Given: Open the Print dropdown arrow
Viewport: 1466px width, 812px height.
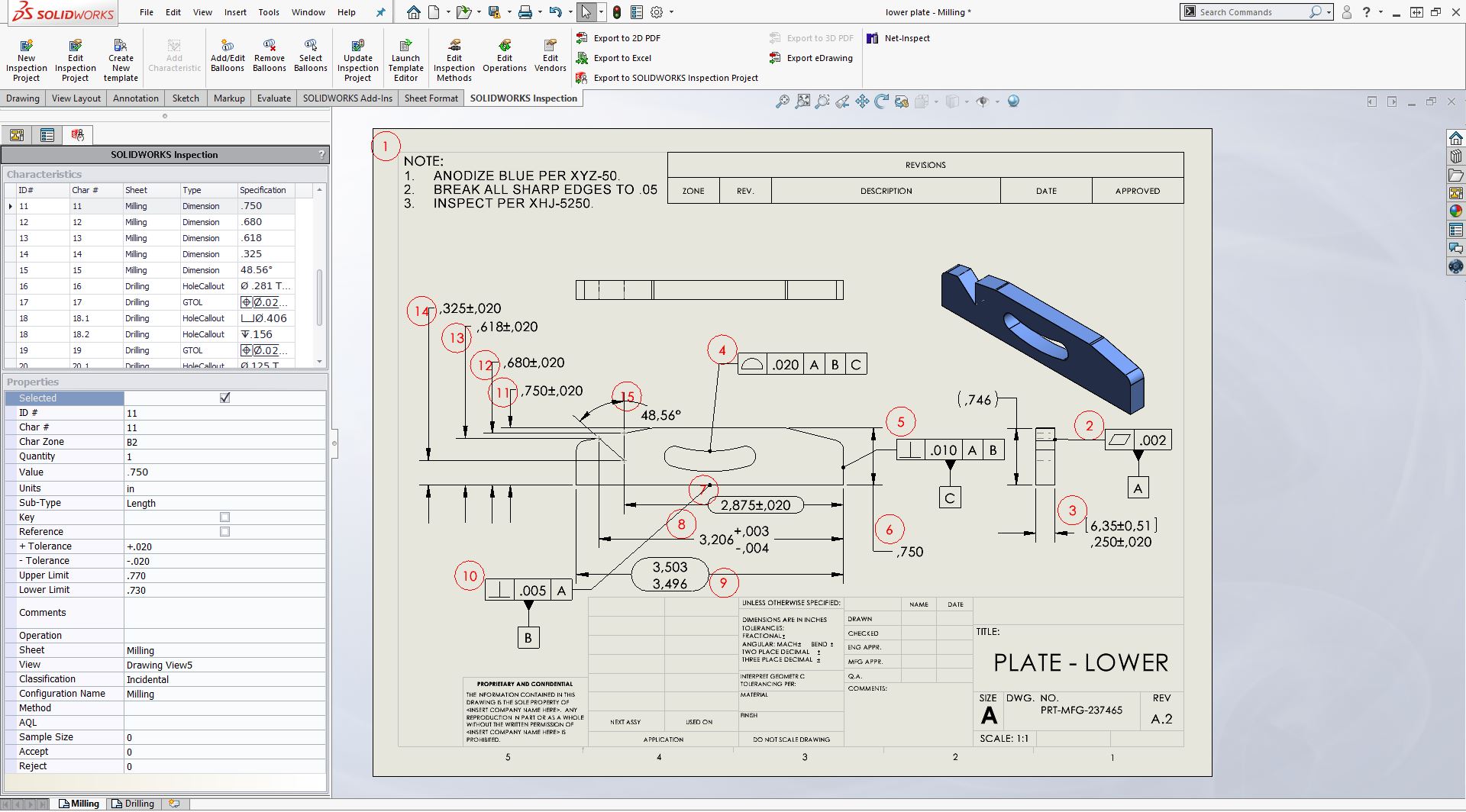Looking at the screenshot, I should [x=539, y=12].
